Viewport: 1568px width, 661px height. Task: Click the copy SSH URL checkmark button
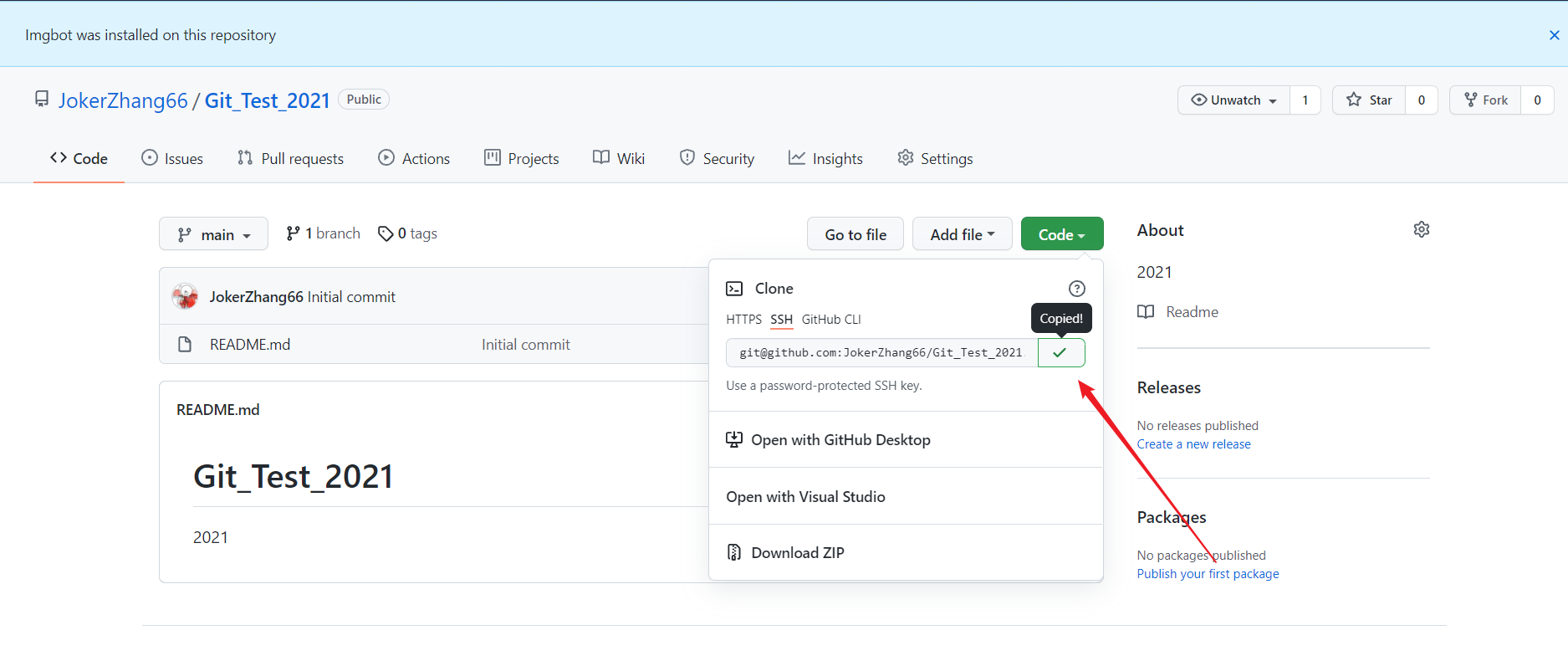pyautogui.click(x=1060, y=353)
